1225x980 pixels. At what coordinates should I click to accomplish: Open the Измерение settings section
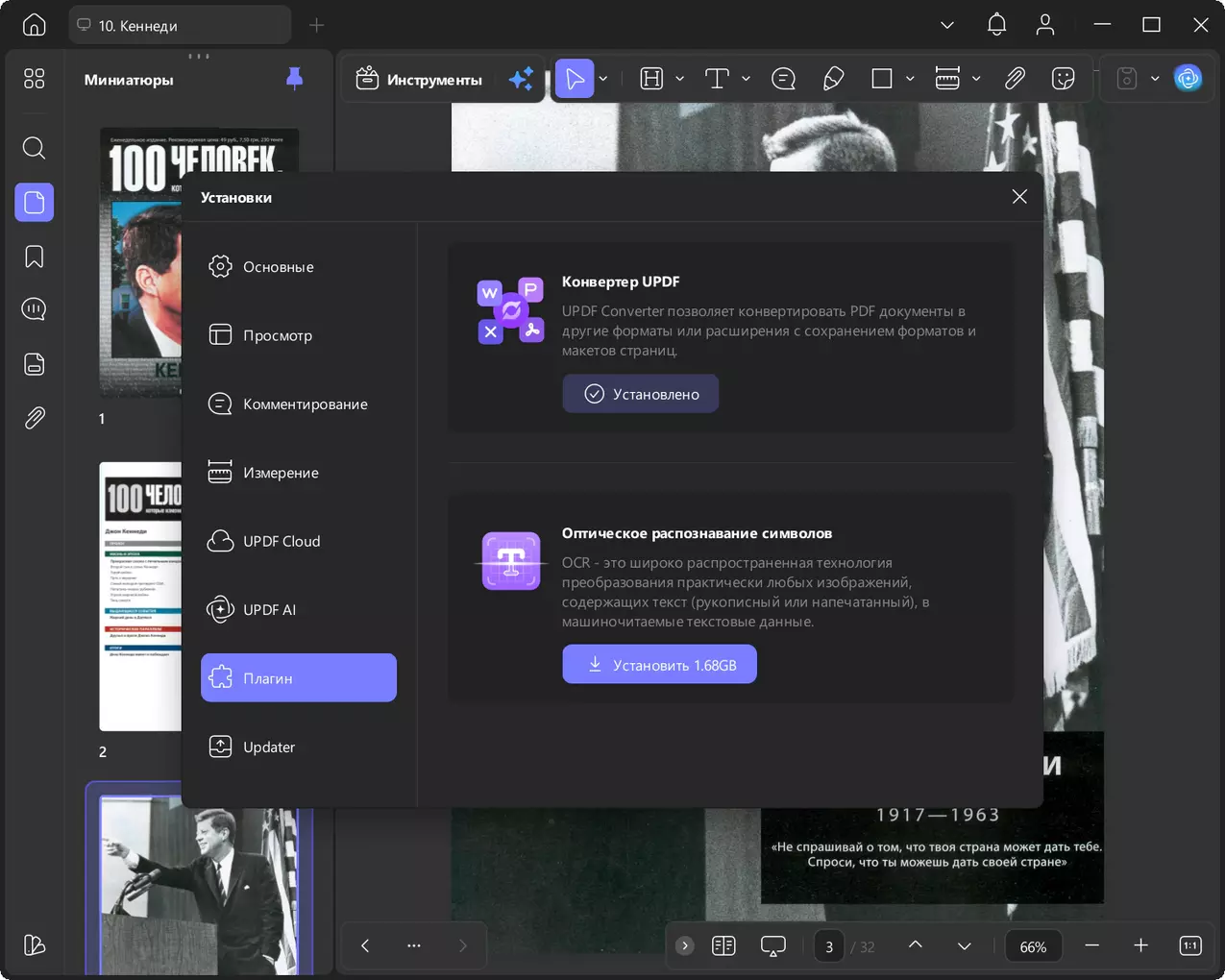[299, 473]
